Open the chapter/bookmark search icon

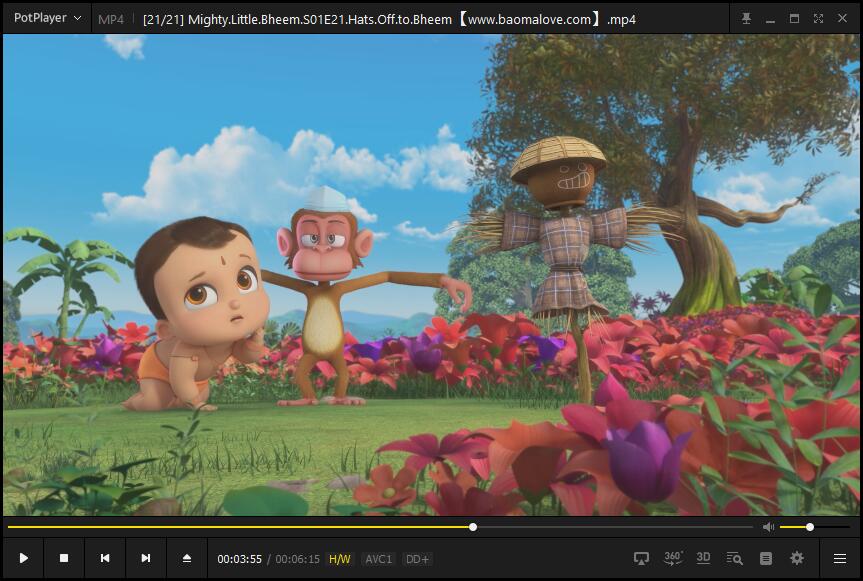tap(734, 558)
